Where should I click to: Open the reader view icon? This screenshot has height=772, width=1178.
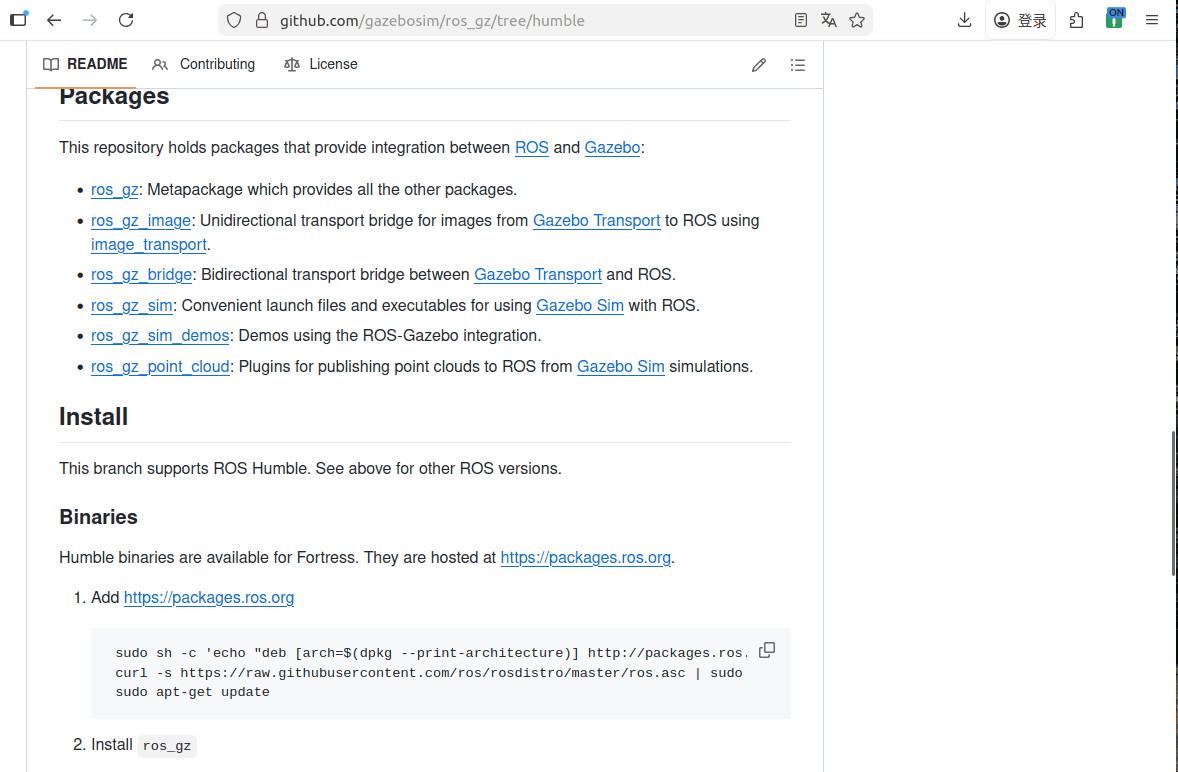coord(800,20)
